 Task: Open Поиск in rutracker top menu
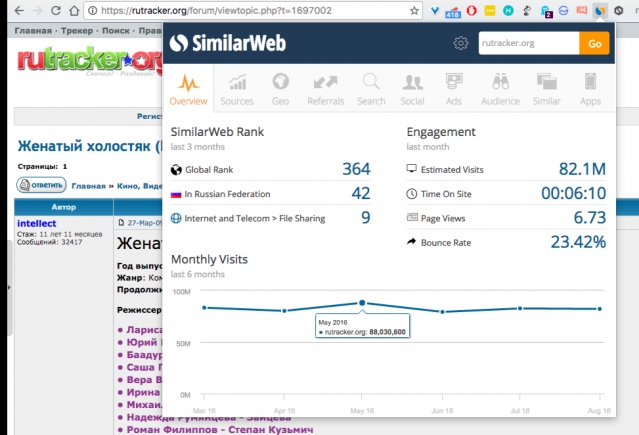click(x=116, y=31)
